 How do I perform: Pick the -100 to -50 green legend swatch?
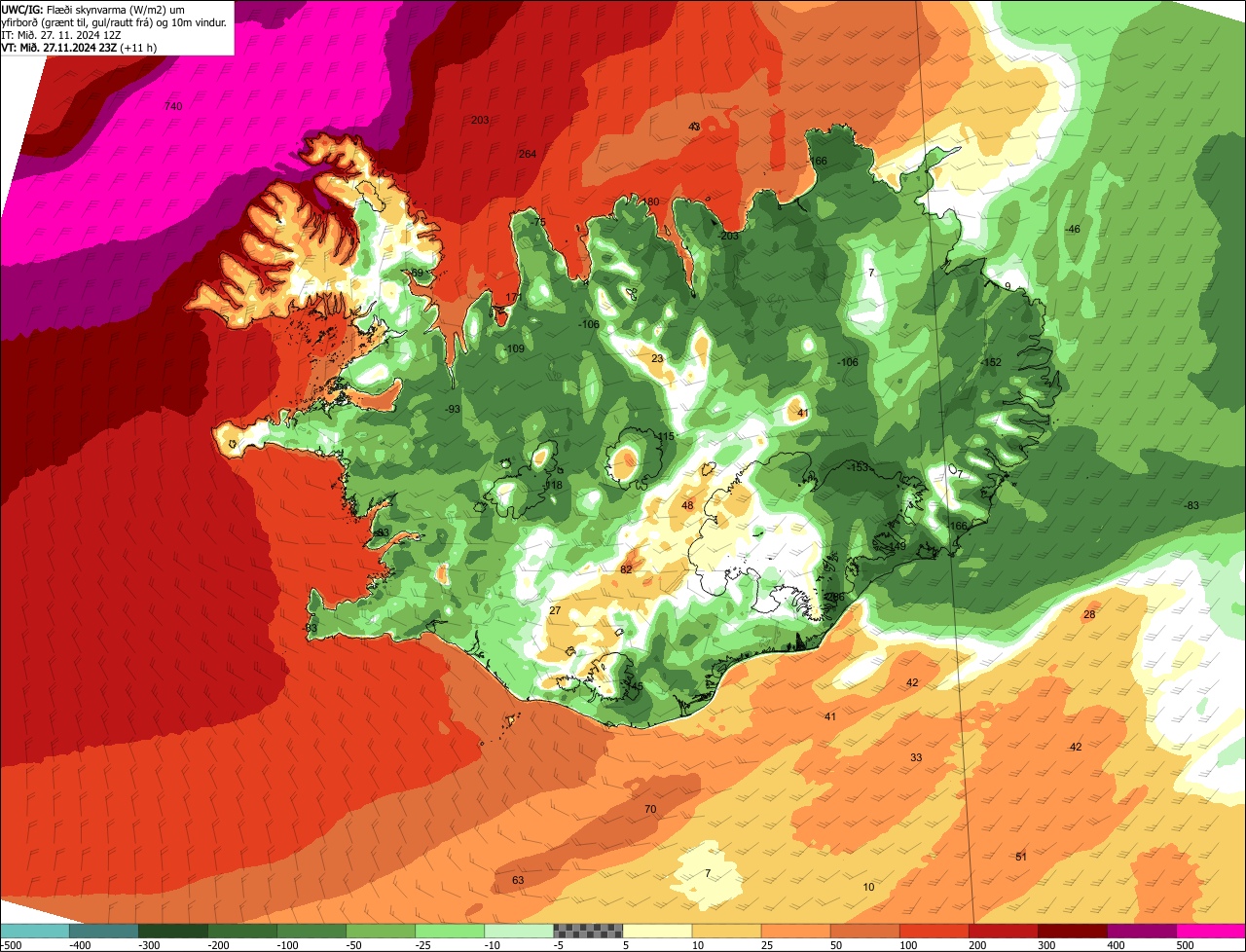click(x=311, y=931)
